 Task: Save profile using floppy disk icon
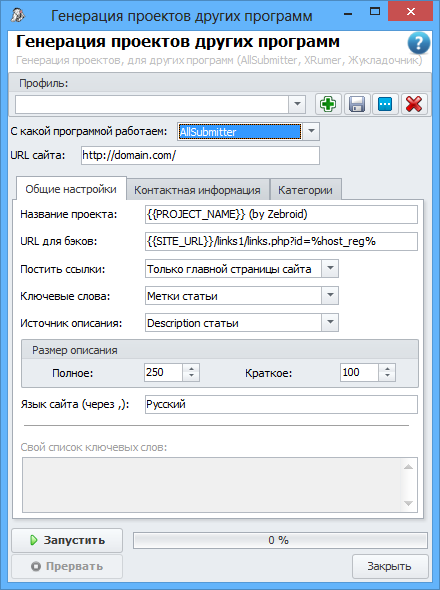[356, 104]
